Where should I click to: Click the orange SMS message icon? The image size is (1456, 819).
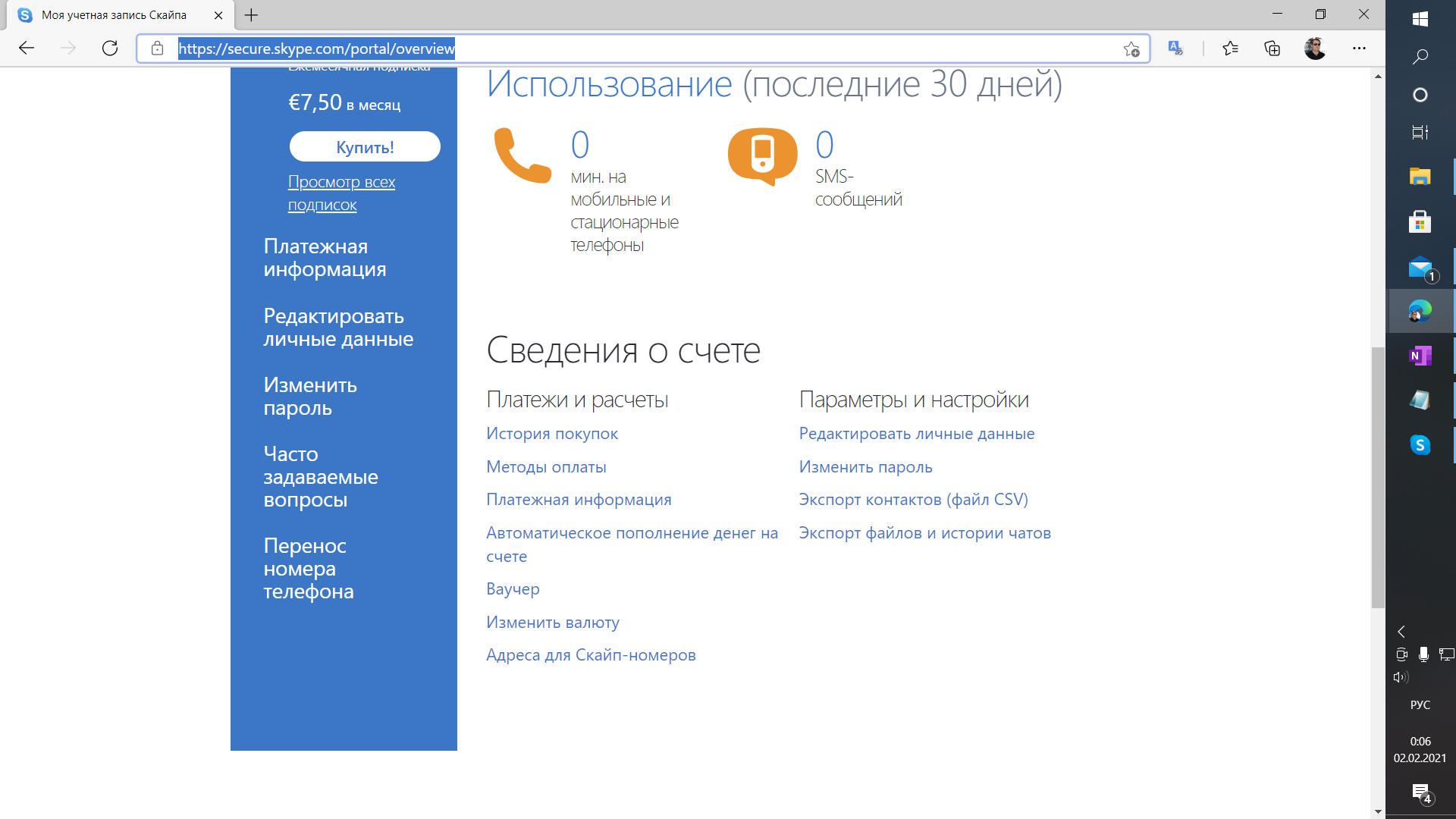coord(762,156)
